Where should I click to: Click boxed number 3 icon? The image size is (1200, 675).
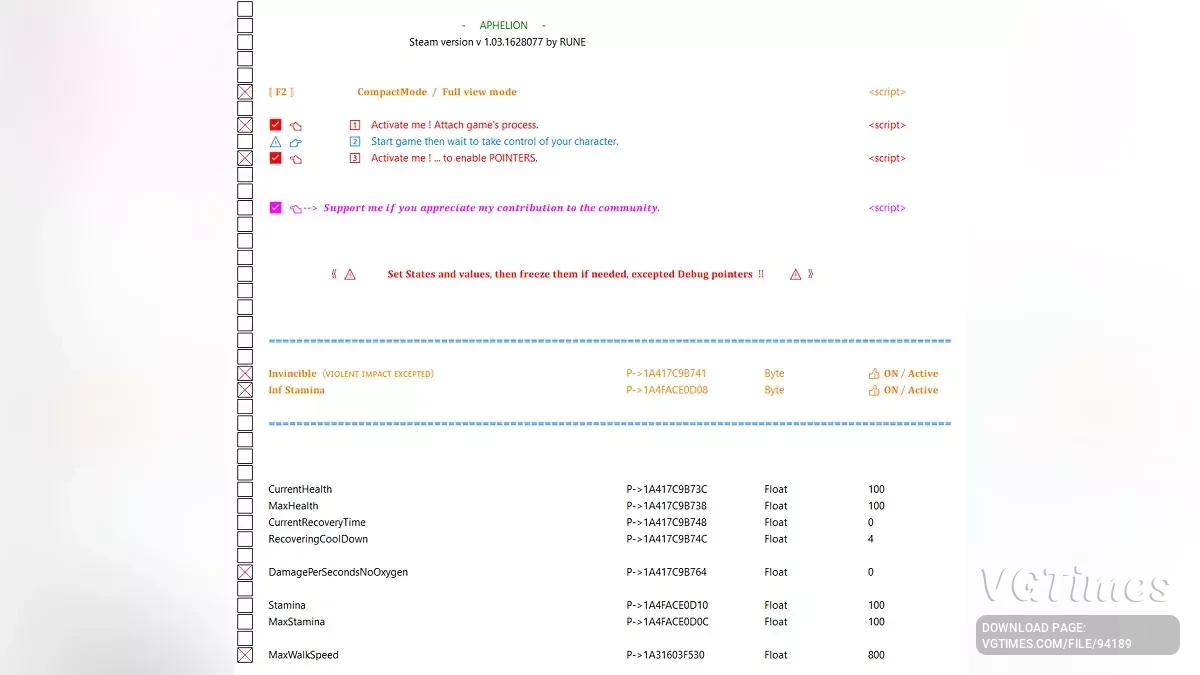pos(354,158)
